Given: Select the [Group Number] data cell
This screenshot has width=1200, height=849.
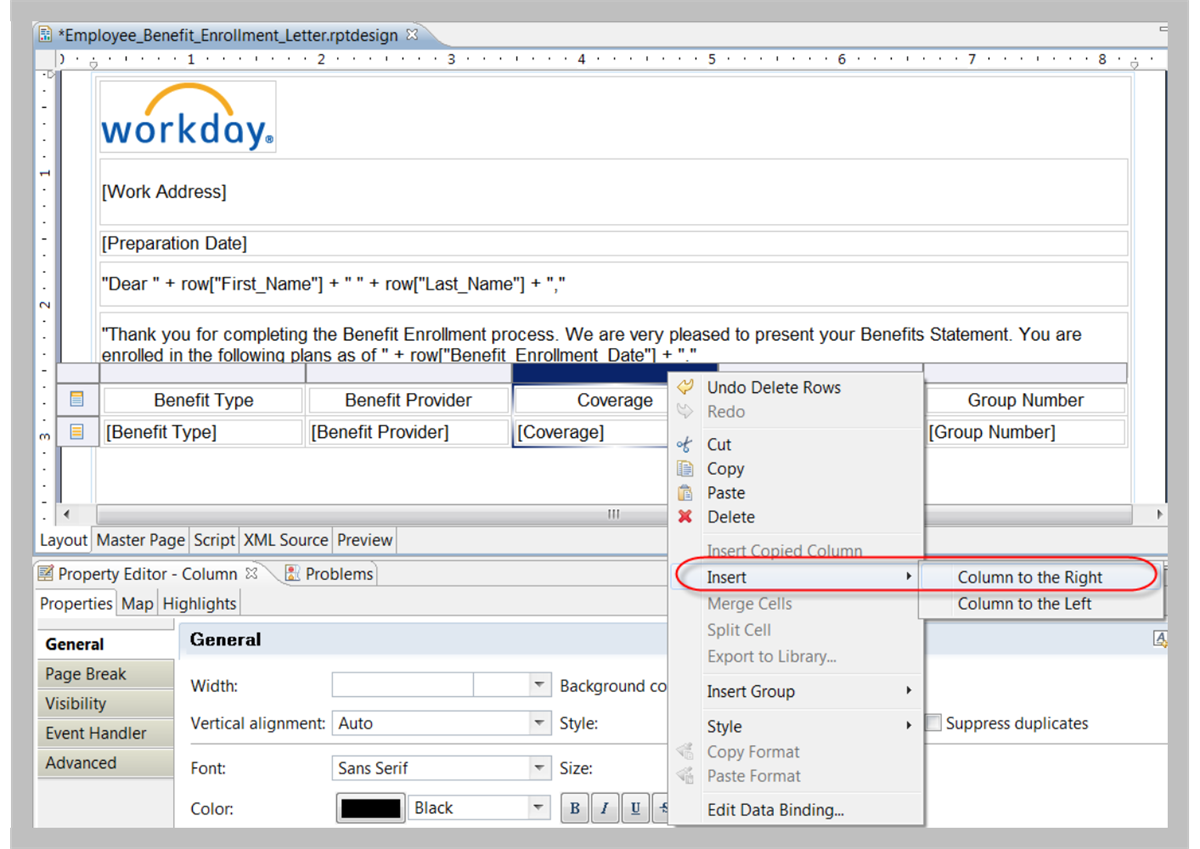Looking at the screenshot, I should pos(1025,432).
